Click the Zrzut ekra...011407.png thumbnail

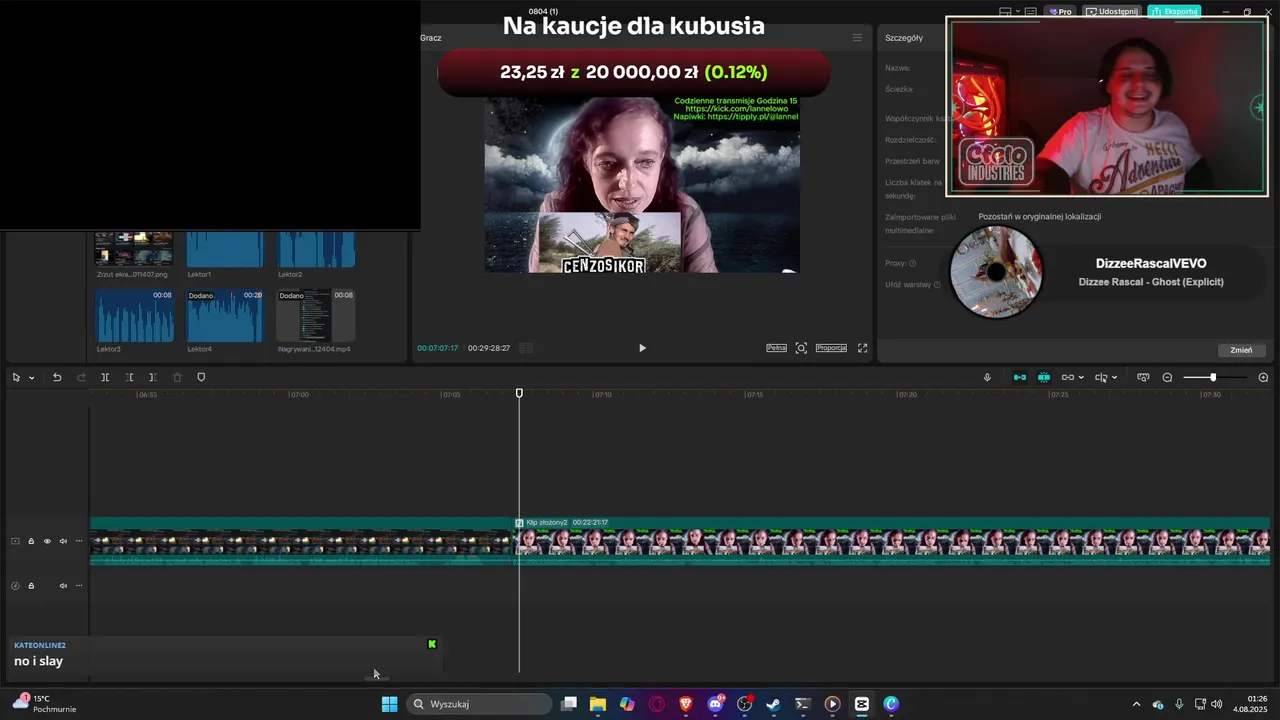tap(134, 250)
